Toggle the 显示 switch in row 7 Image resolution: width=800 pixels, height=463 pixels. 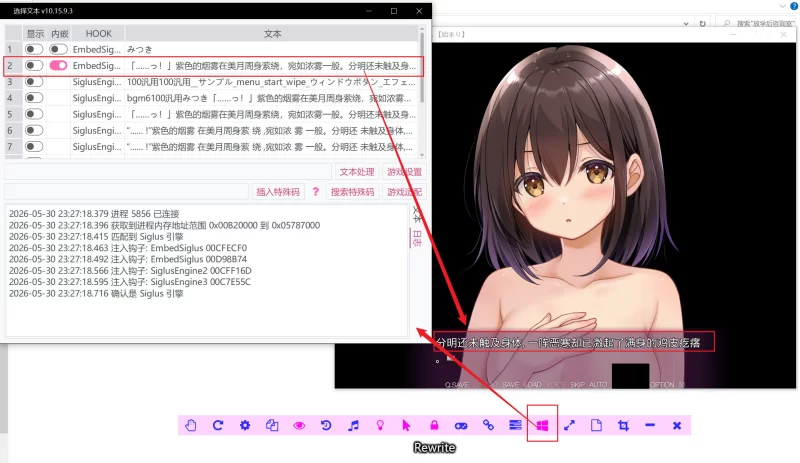pyautogui.click(x=34, y=147)
